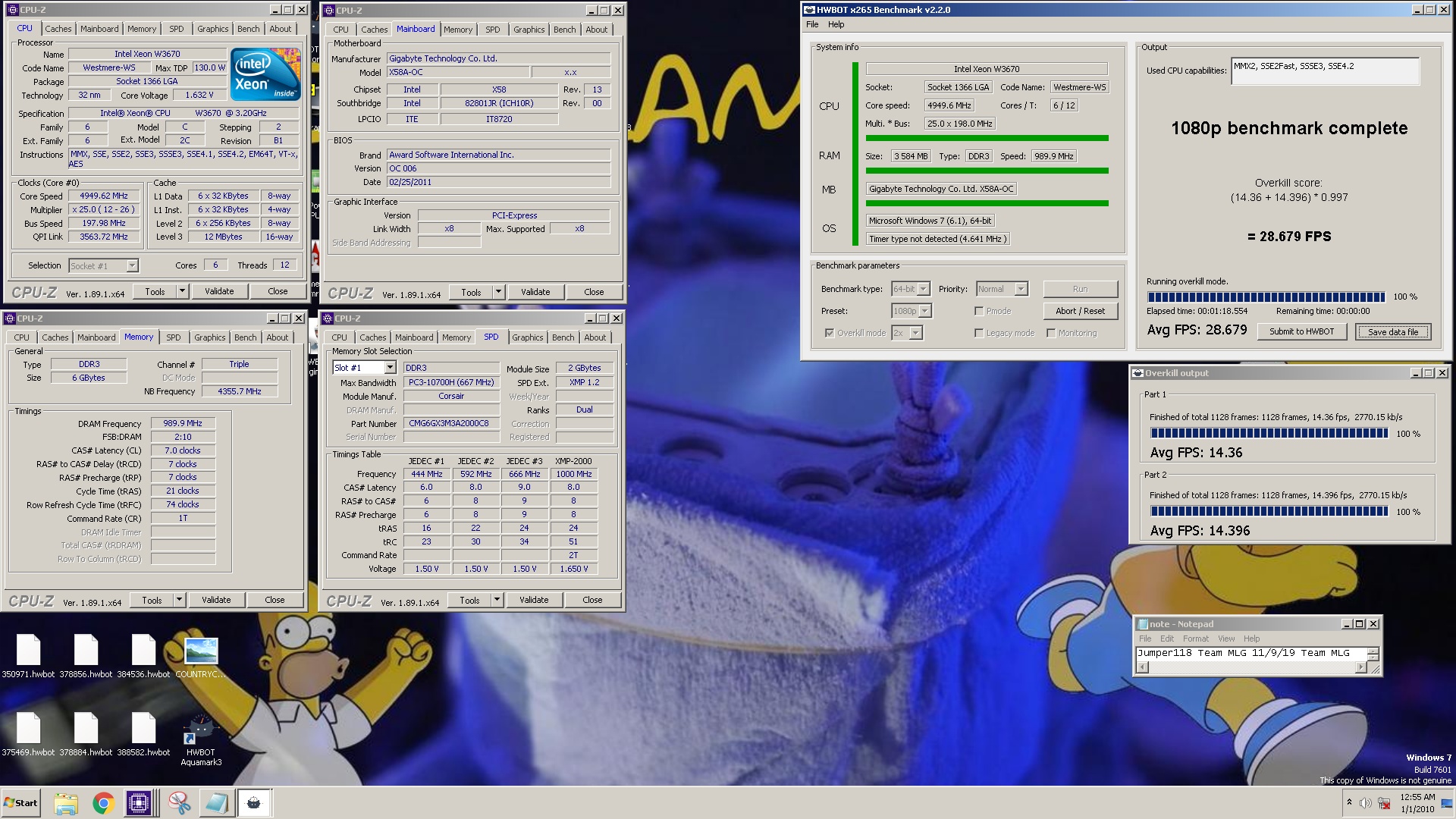
Task: Click Used CPU capabilities text box
Action: [1325, 72]
